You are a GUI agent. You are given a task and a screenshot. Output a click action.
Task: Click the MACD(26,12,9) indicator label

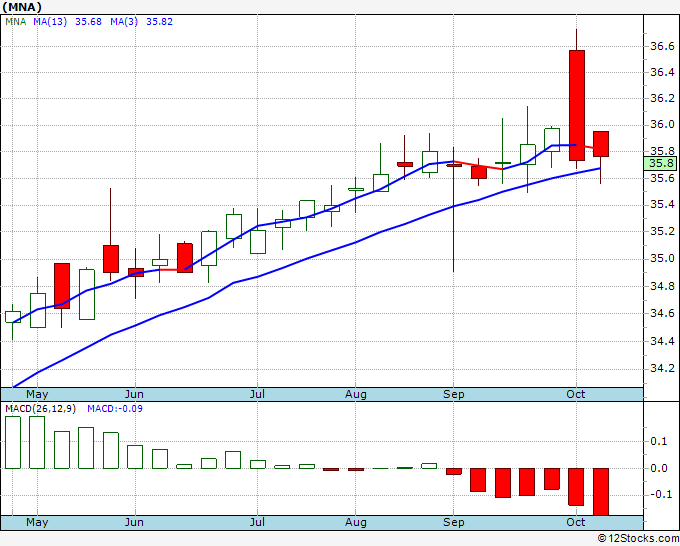[x=40, y=409]
